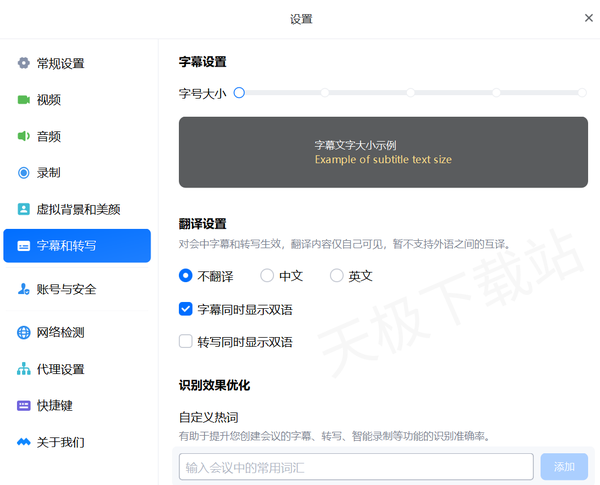Image resolution: width=600 pixels, height=485 pixels.
Task: Select 中文 translation radio button
Action: coord(267,276)
